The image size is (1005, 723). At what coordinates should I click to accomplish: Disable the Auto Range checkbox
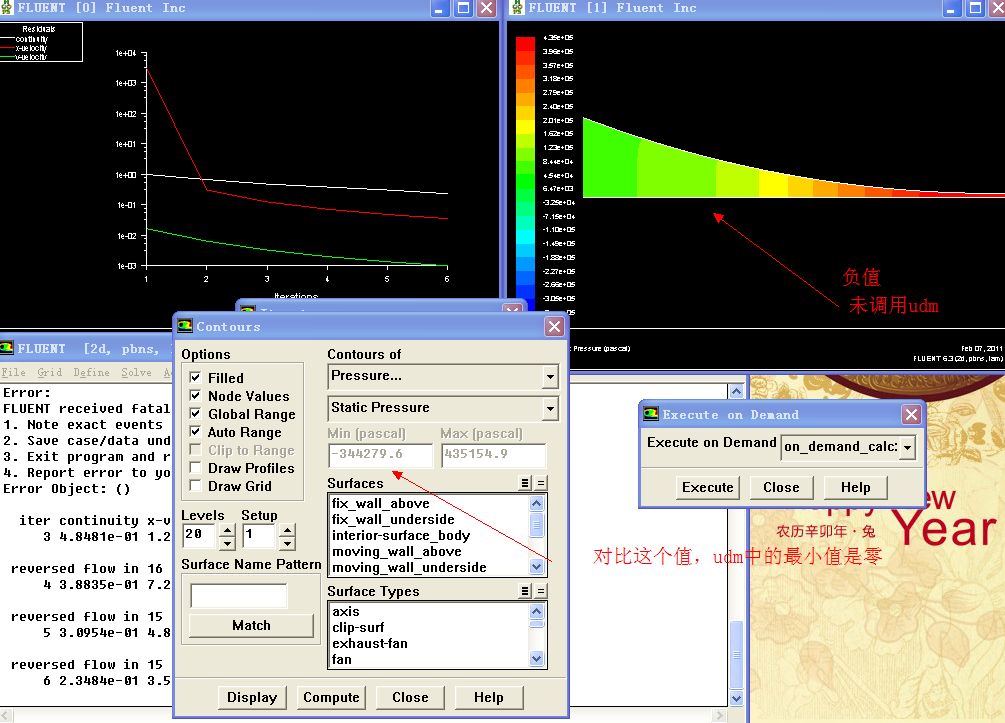pyautogui.click(x=196, y=432)
